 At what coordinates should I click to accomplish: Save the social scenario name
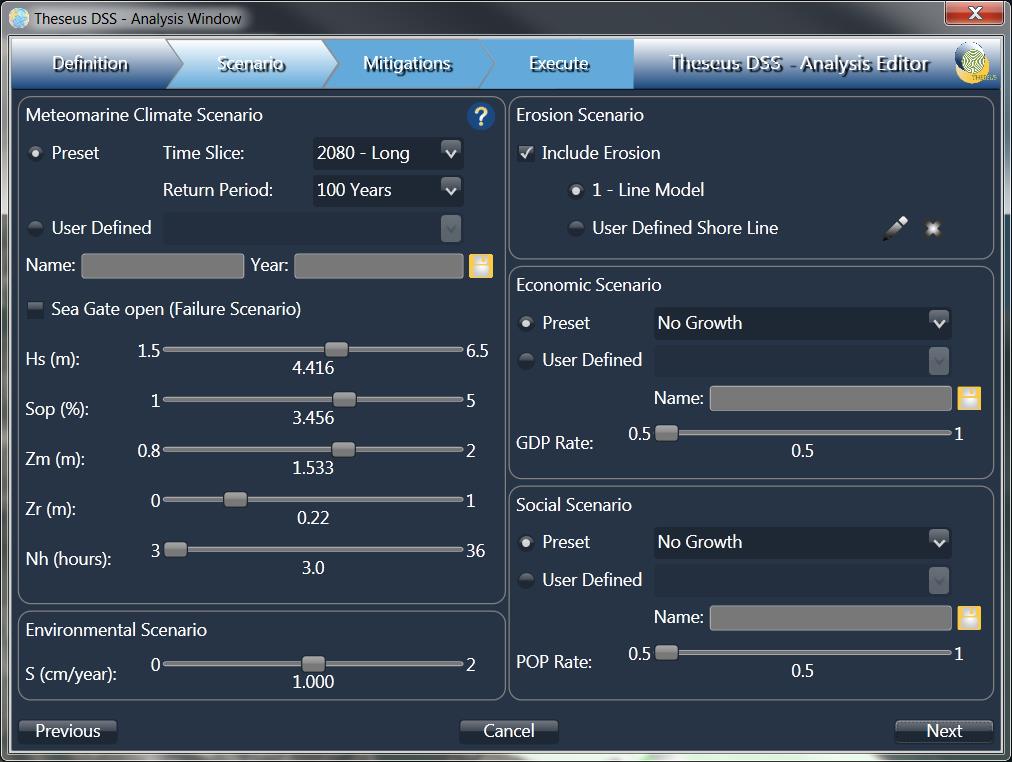(x=969, y=617)
